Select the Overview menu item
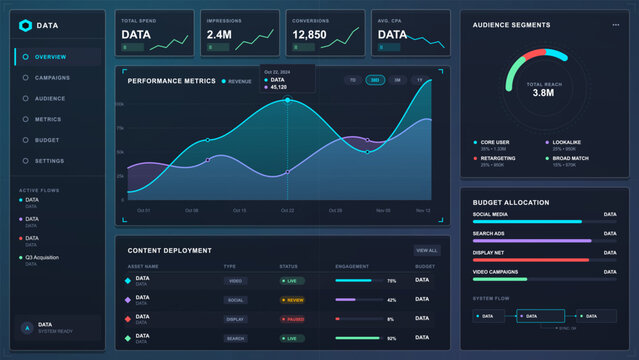 pos(58,57)
